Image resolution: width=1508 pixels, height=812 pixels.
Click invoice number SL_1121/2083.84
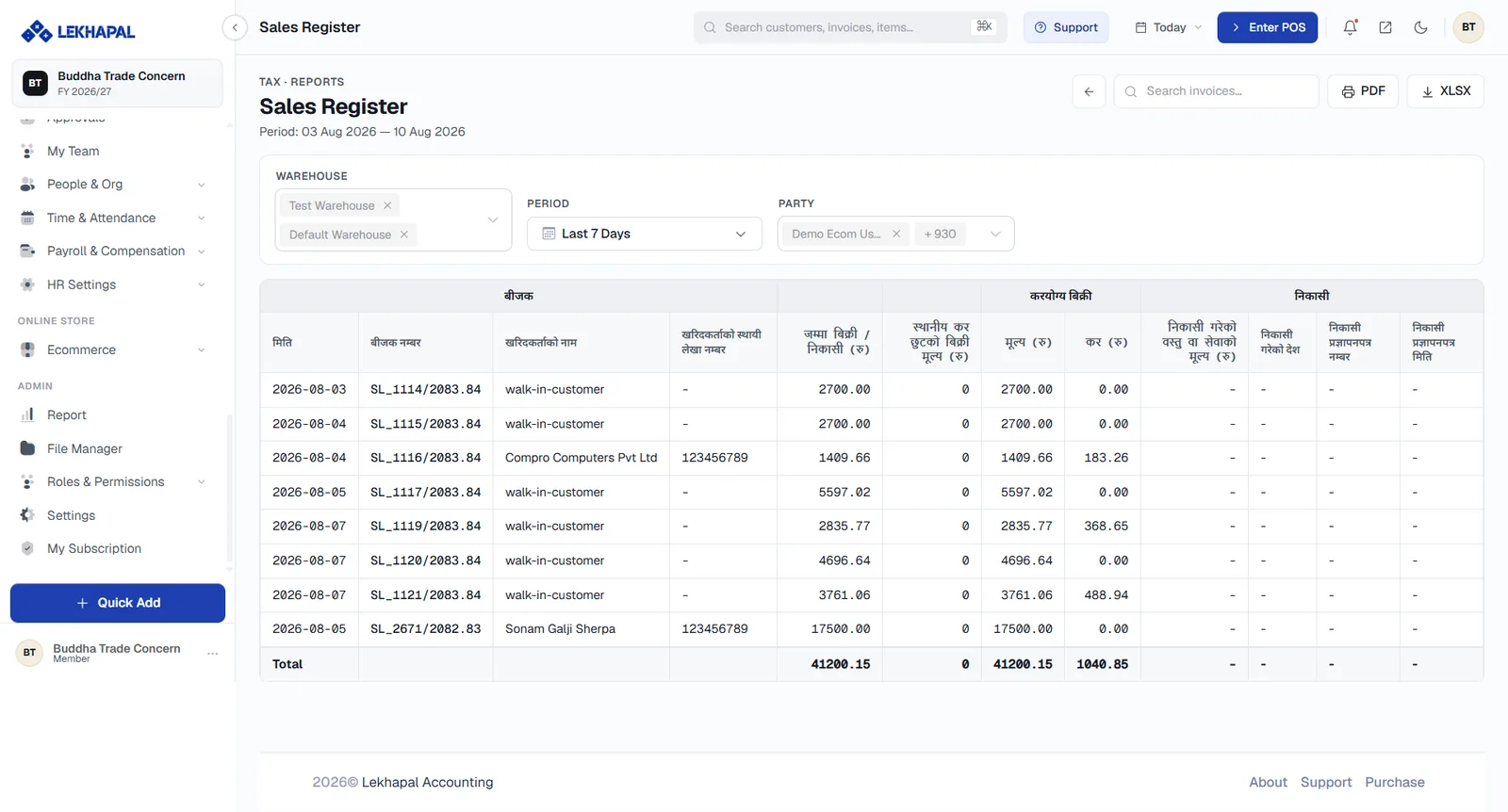coord(425,595)
